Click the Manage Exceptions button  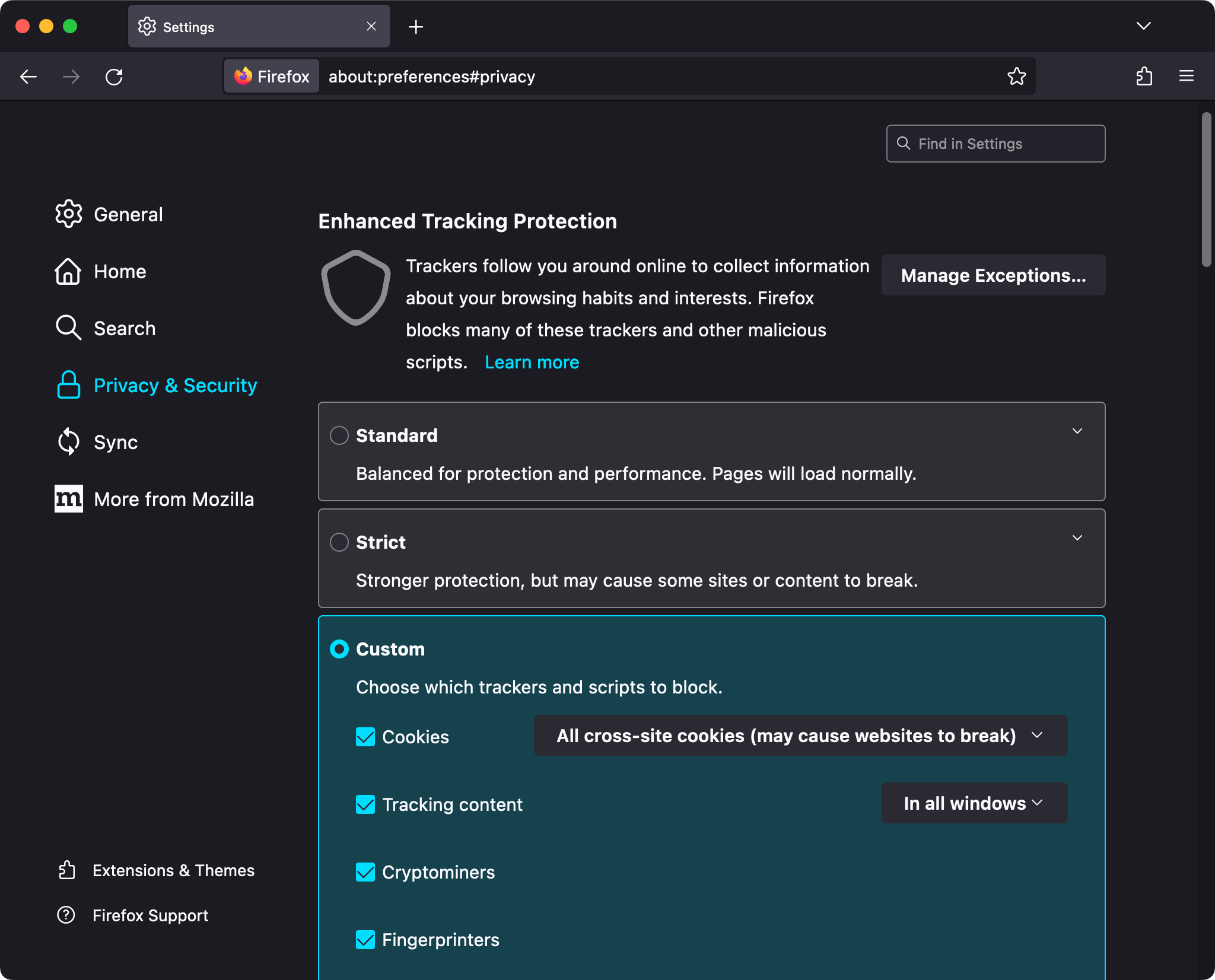pyautogui.click(x=993, y=275)
